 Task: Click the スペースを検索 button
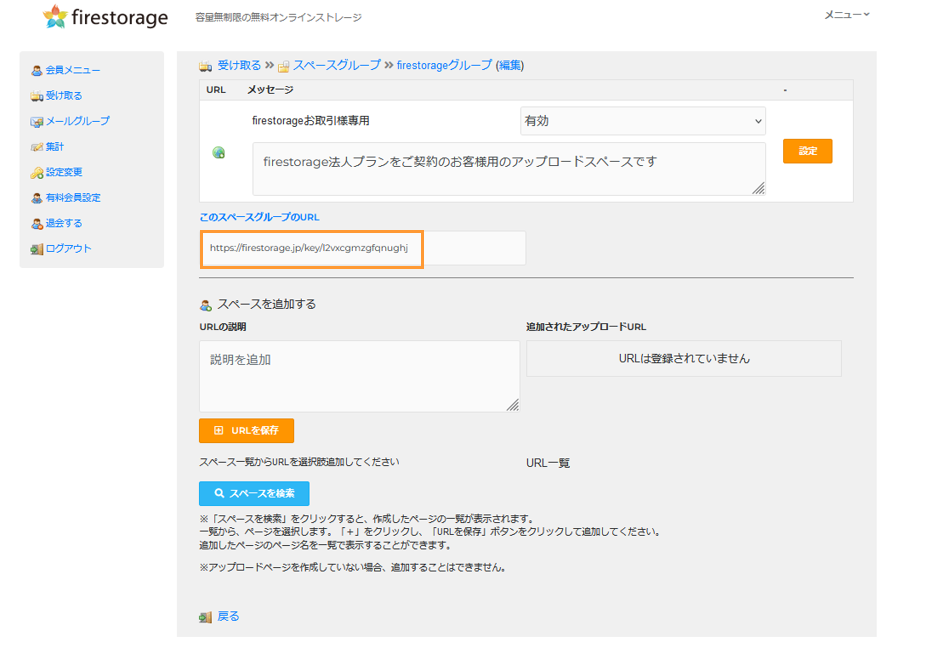[x=254, y=493]
